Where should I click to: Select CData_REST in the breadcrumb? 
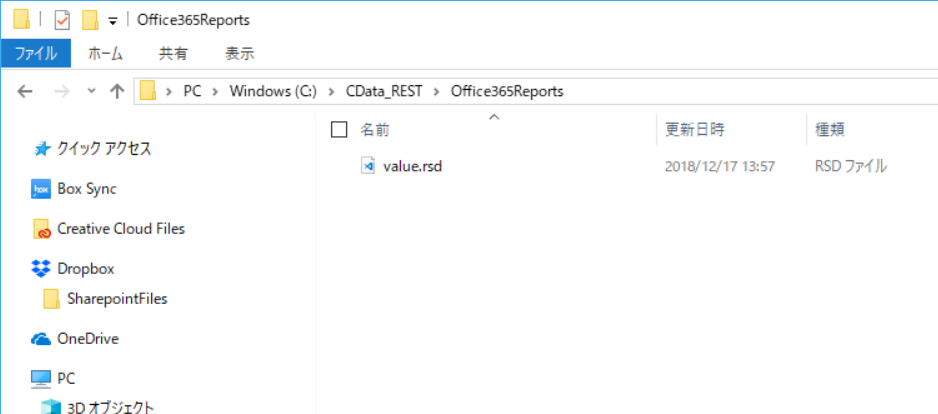point(384,92)
